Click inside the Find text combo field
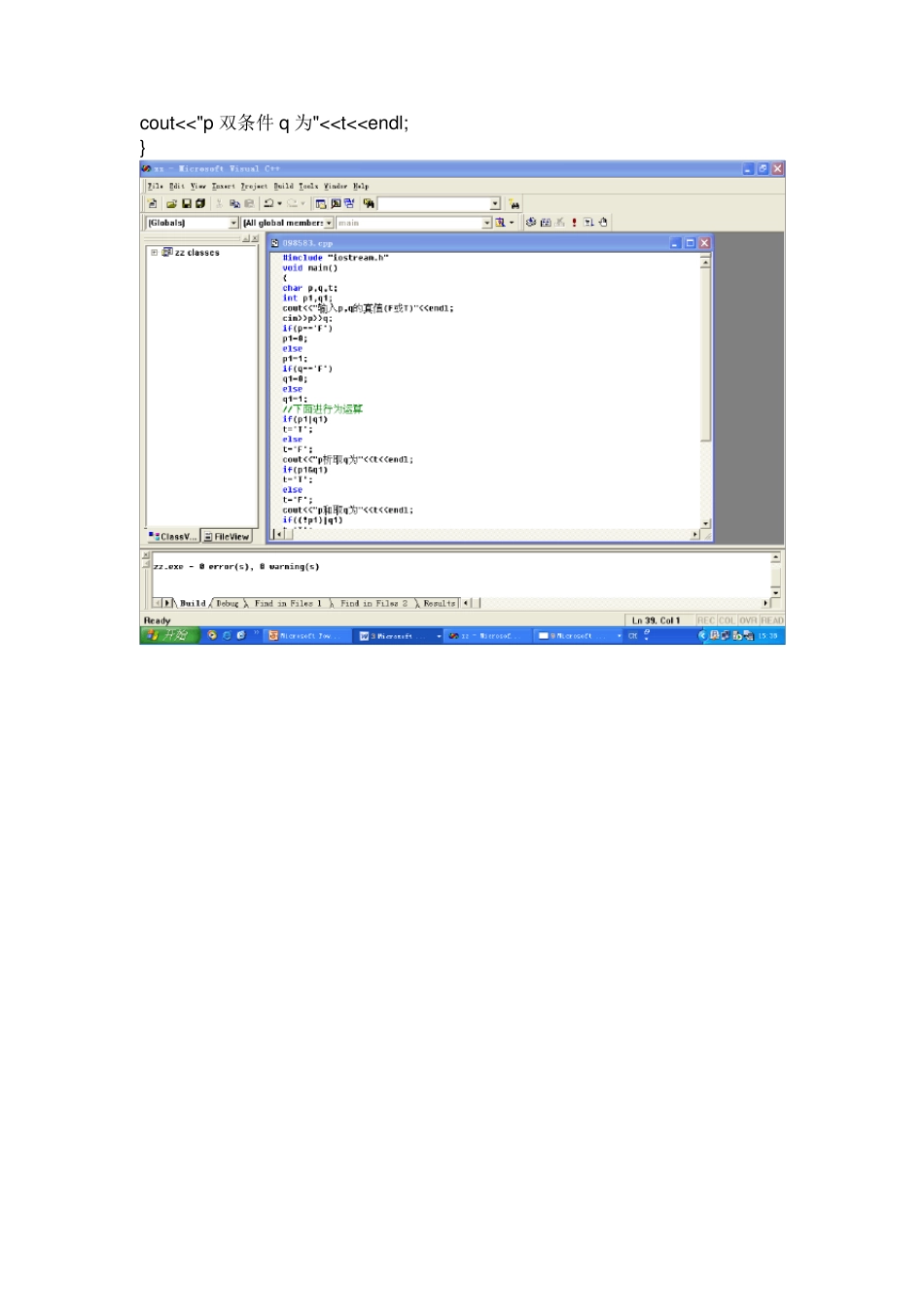This screenshot has height=1307, width=924. [x=434, y=203]
